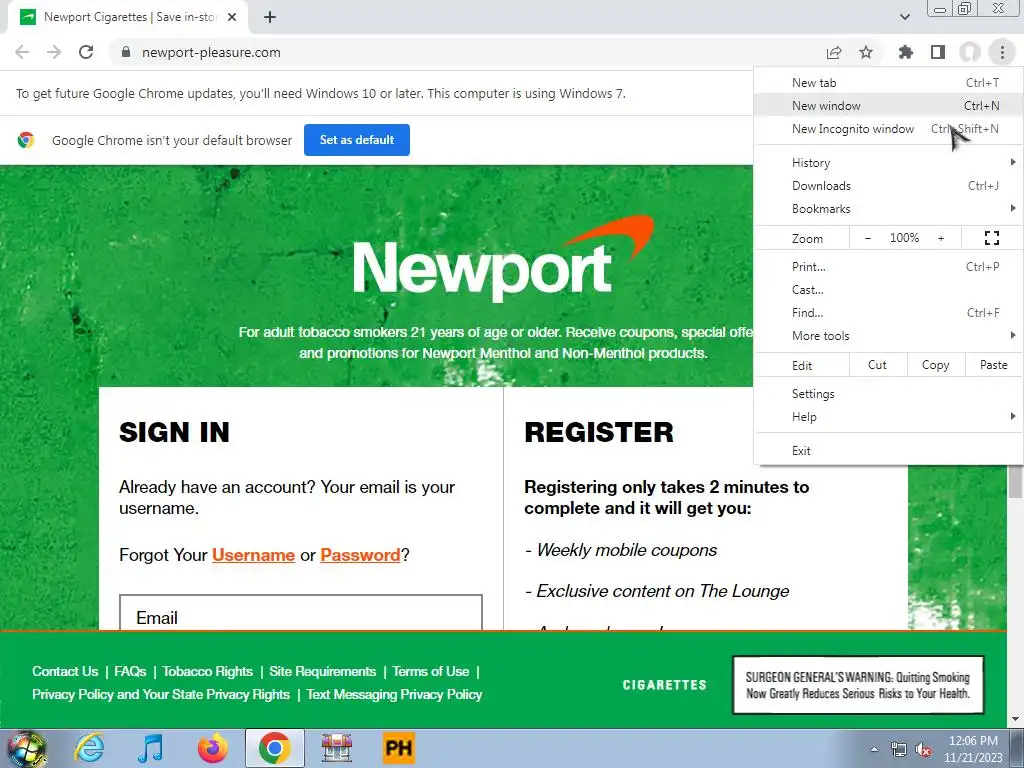Decrease zoom with the minus control
The width and height of the screenshot is (1024, 768).
click(x=867, y=238)
